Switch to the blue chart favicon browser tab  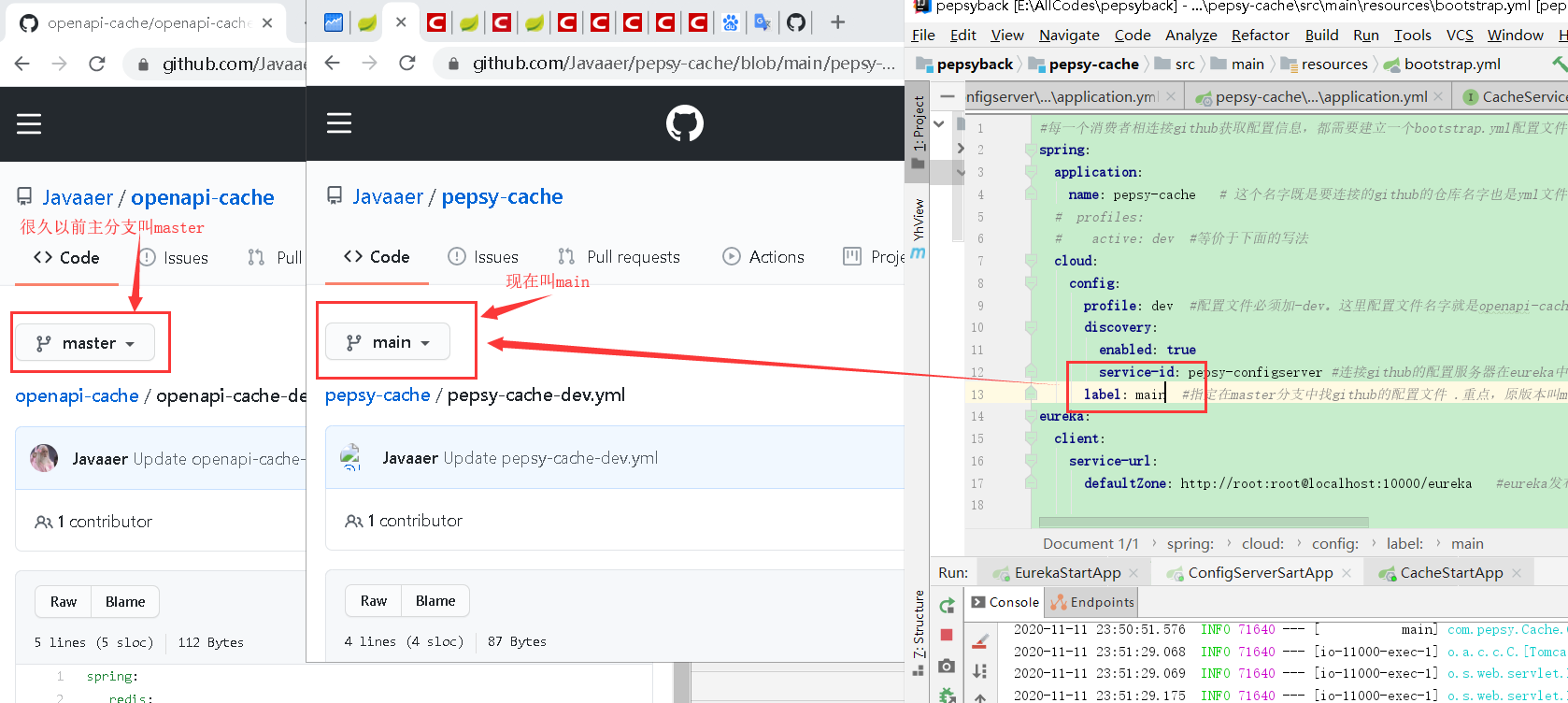(334, 22)
